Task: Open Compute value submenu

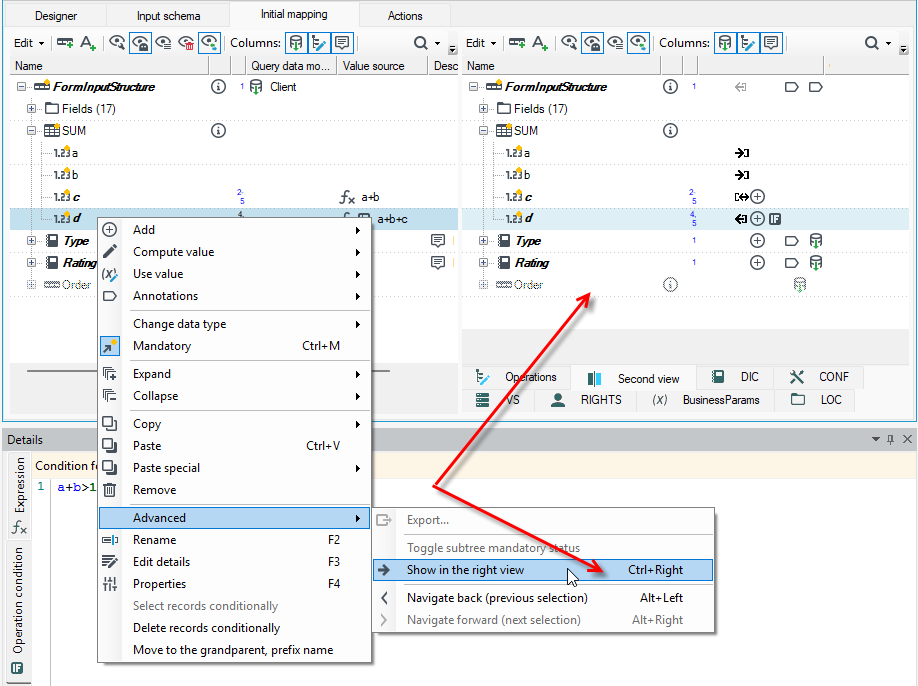Action: (235, 252)
